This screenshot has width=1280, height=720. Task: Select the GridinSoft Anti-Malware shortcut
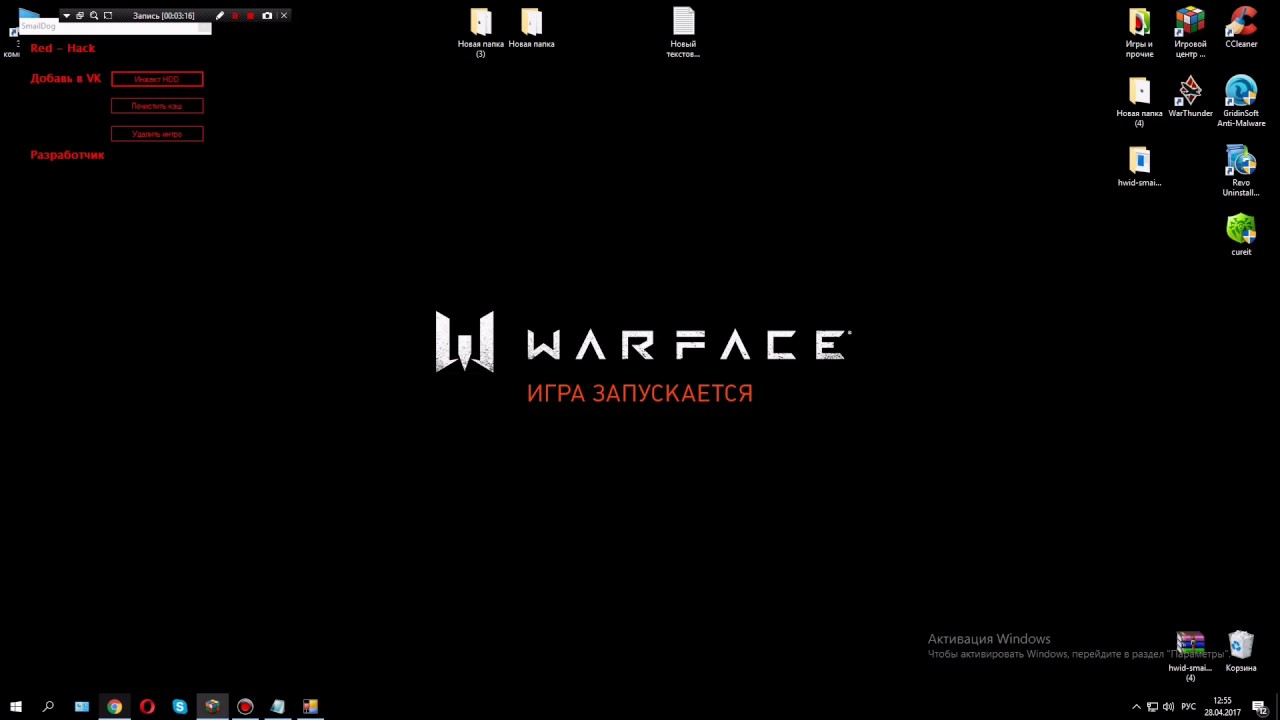[1241, 101]
